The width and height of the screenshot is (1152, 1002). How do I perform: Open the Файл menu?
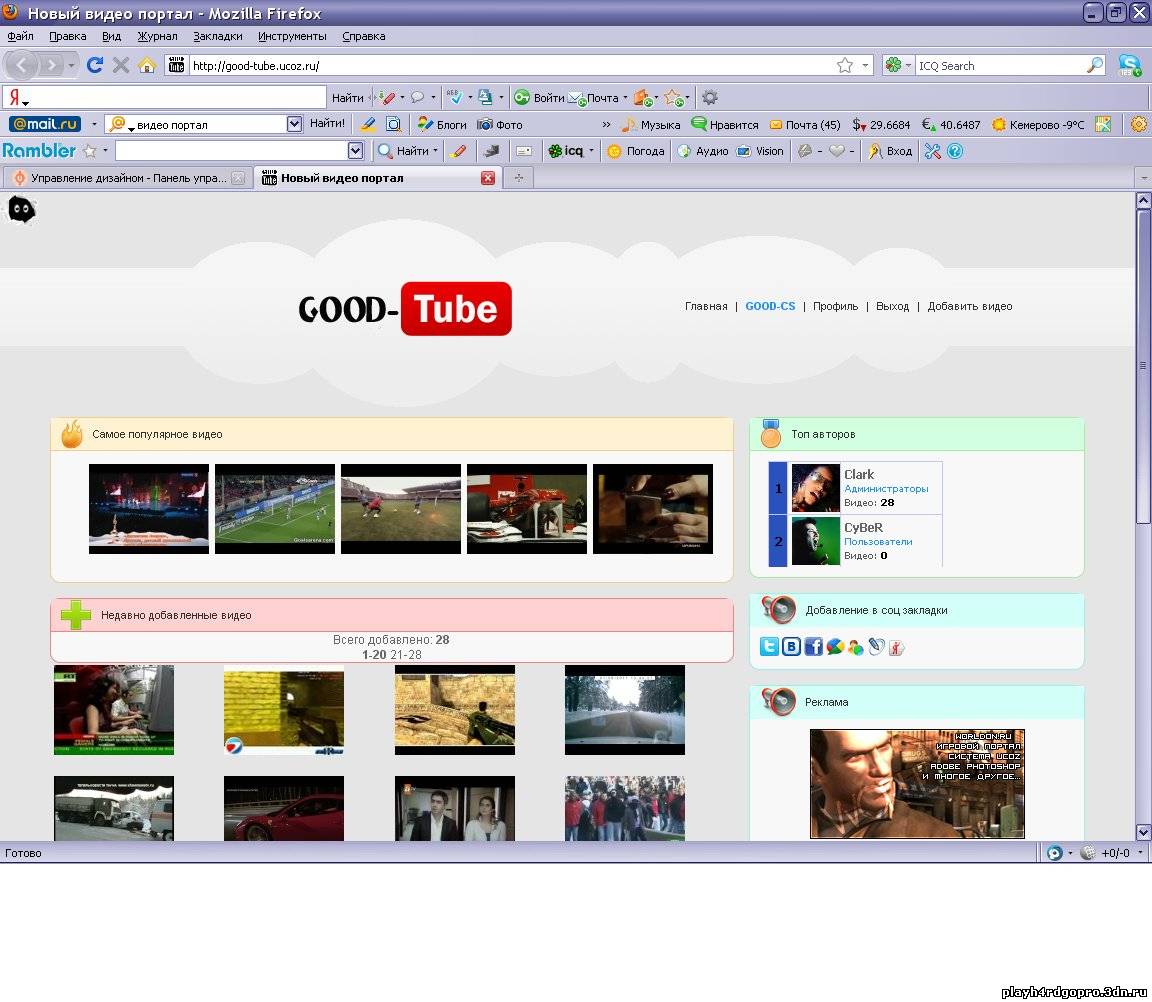pos(20,36)
